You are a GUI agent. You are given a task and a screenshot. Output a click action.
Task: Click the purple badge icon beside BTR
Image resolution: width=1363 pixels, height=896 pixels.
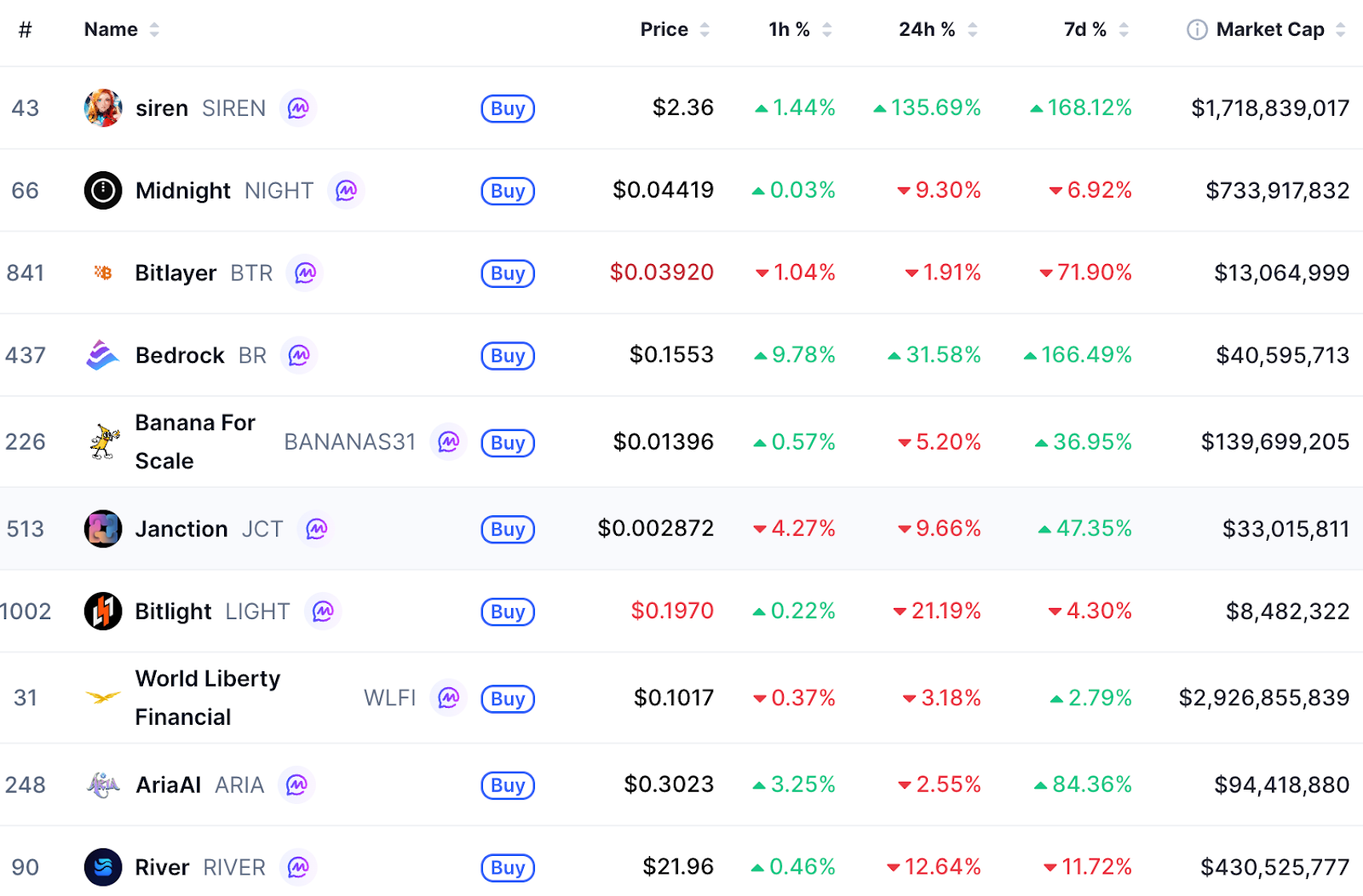[x=305, y=273]
